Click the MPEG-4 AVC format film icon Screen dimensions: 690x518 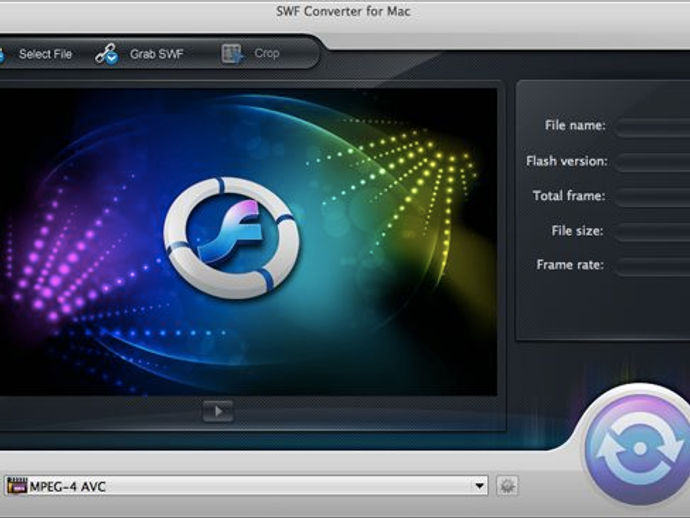(16, 486)
